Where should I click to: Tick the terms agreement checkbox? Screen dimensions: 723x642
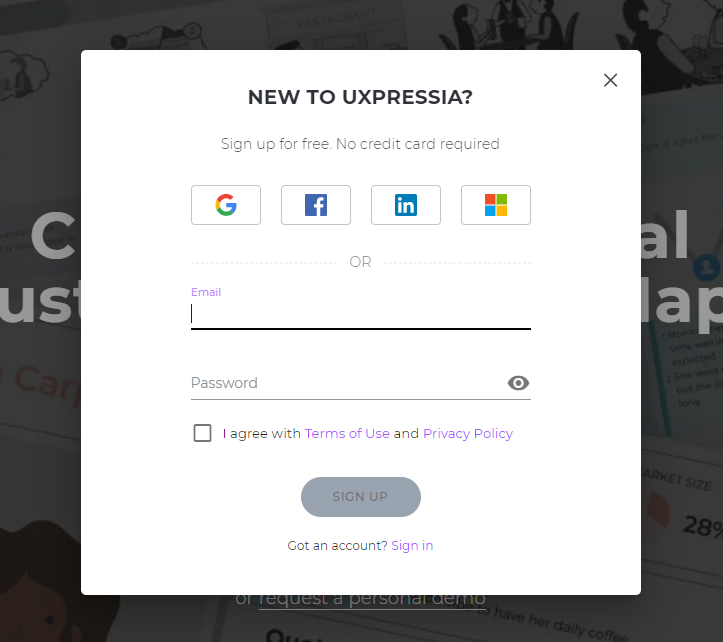[202, 433]
